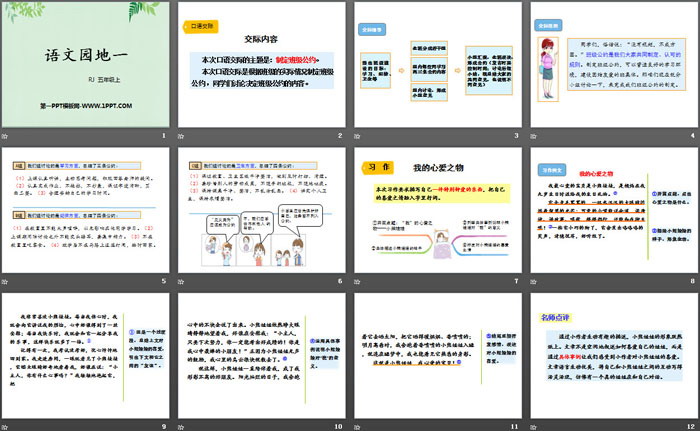Click the blue 习作例文 tag on slide 8
Screen dimensions: 700x431
552,170
